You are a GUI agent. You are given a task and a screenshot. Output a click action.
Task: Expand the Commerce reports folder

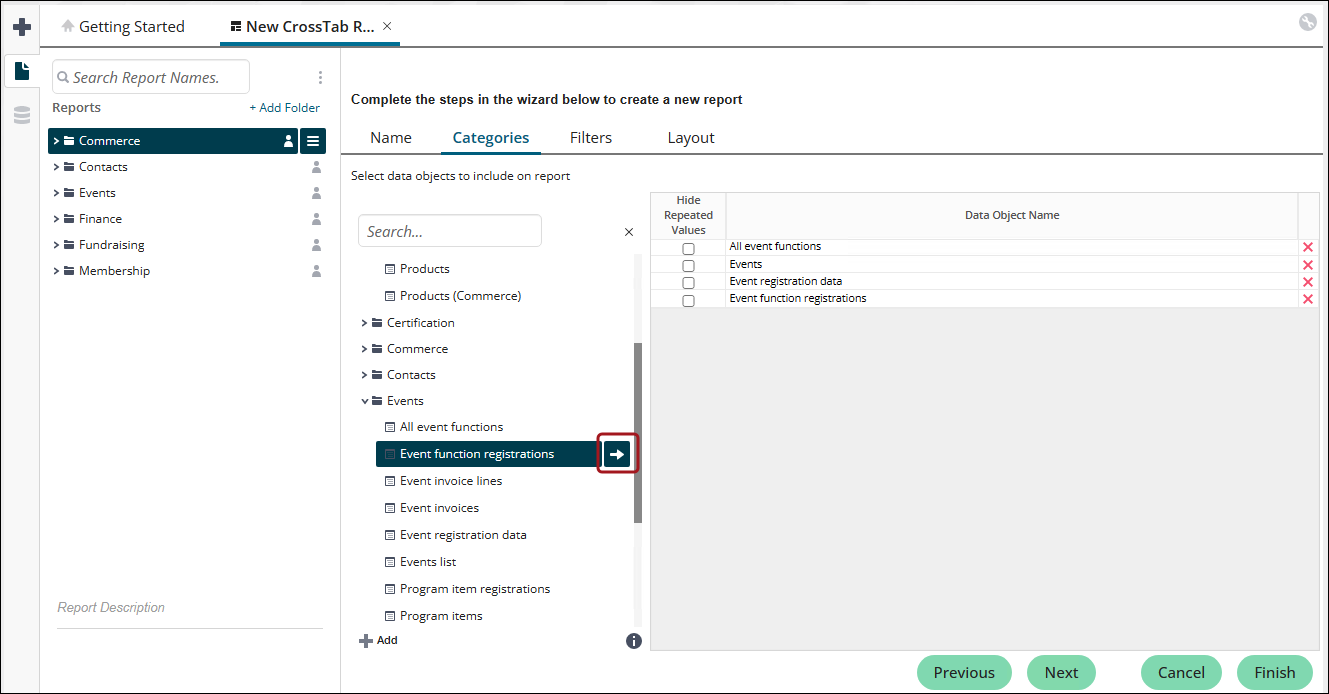[x=56, y=141]
